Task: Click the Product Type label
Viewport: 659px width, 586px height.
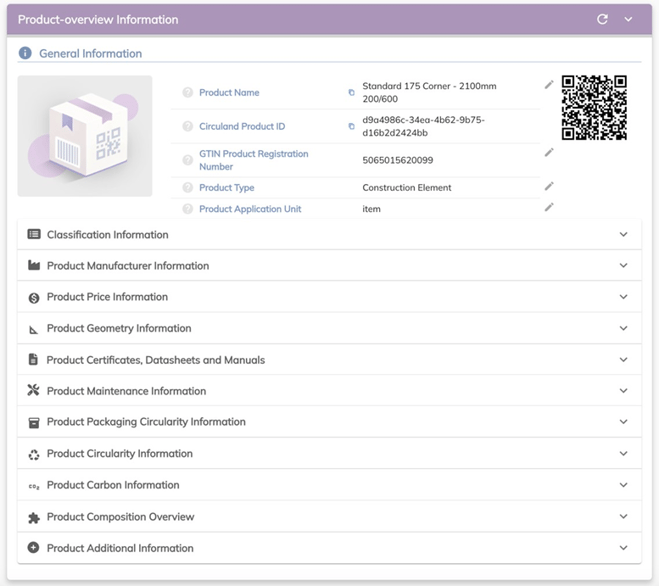Action: tap(227, 187)
